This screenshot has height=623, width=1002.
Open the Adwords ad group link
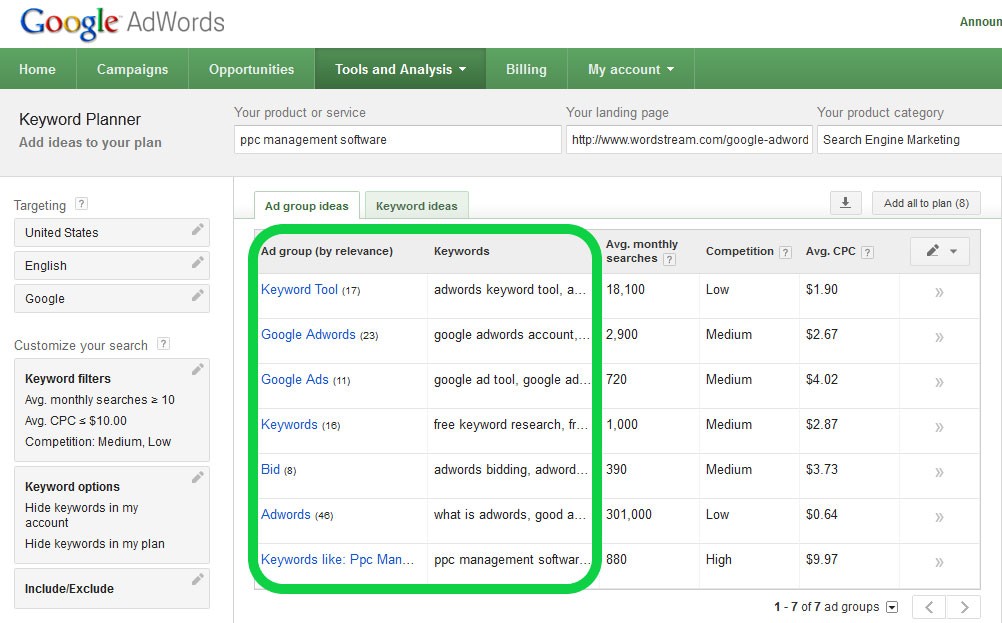coord(286,514)
